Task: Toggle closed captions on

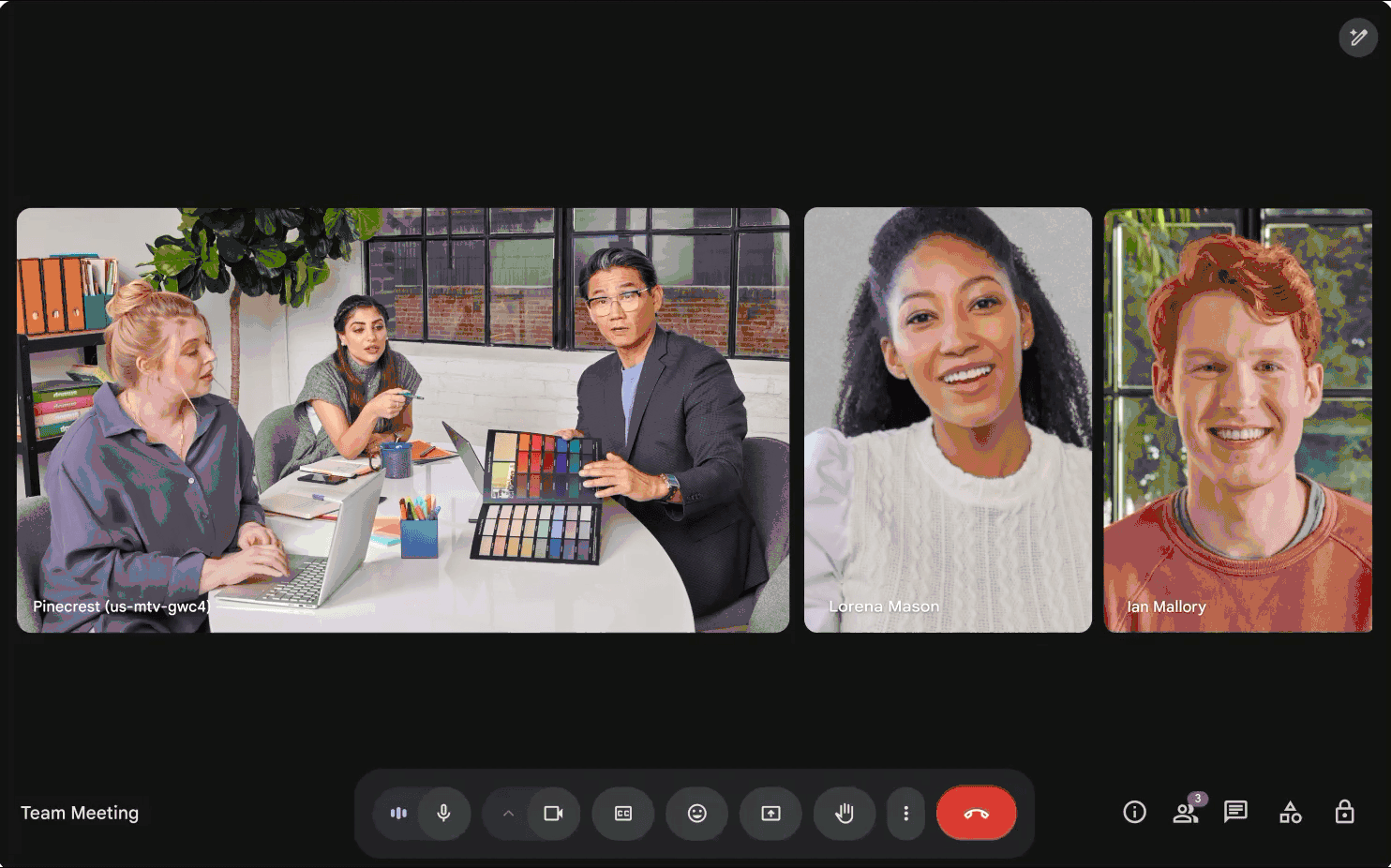Action: tap(623, 813)
